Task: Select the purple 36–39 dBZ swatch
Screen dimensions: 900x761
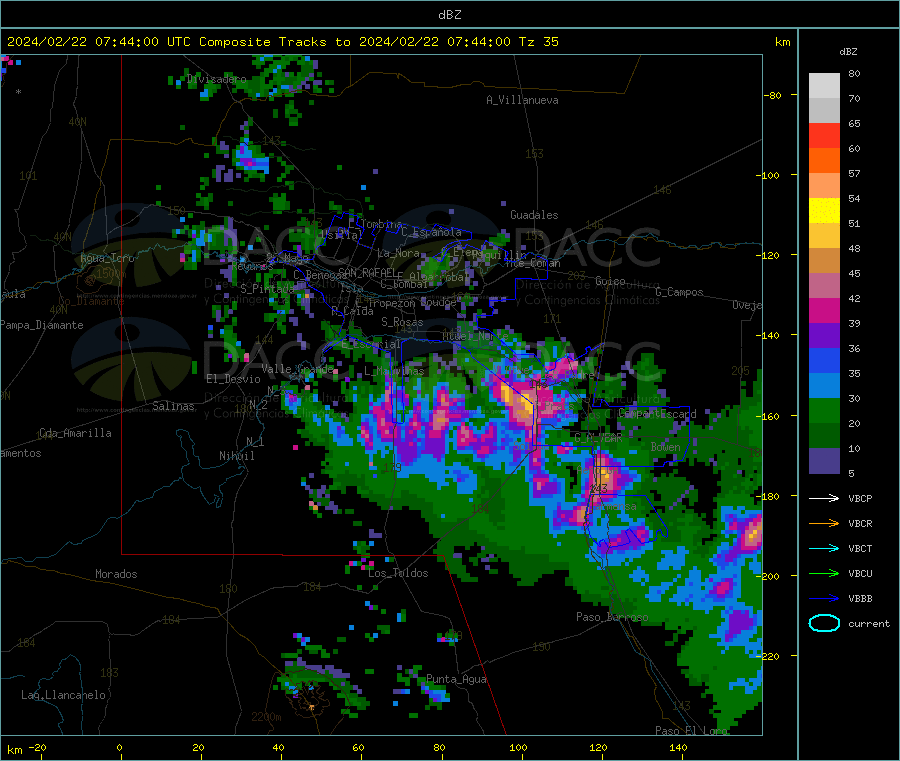Action: pyautogui.click(x=824, y=336)
